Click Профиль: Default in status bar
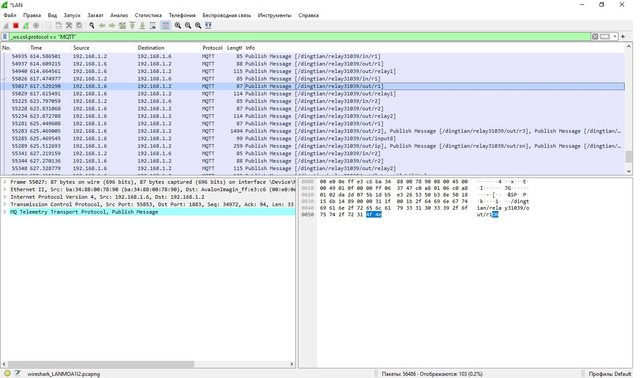The width and height of the screenshot is (640, 378). tap(609, 374)
